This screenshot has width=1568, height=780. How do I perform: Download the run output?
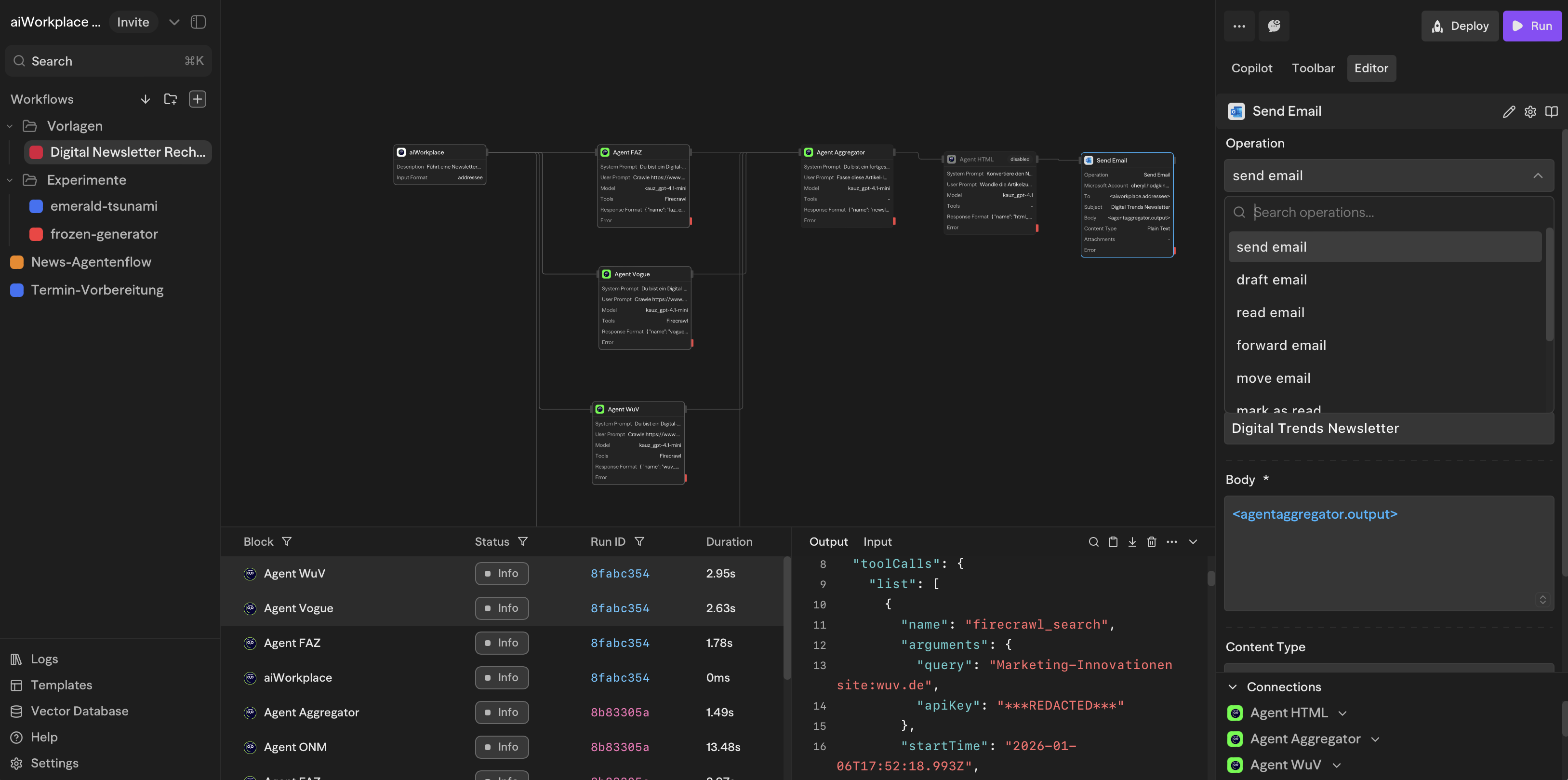pos(1132,541)
